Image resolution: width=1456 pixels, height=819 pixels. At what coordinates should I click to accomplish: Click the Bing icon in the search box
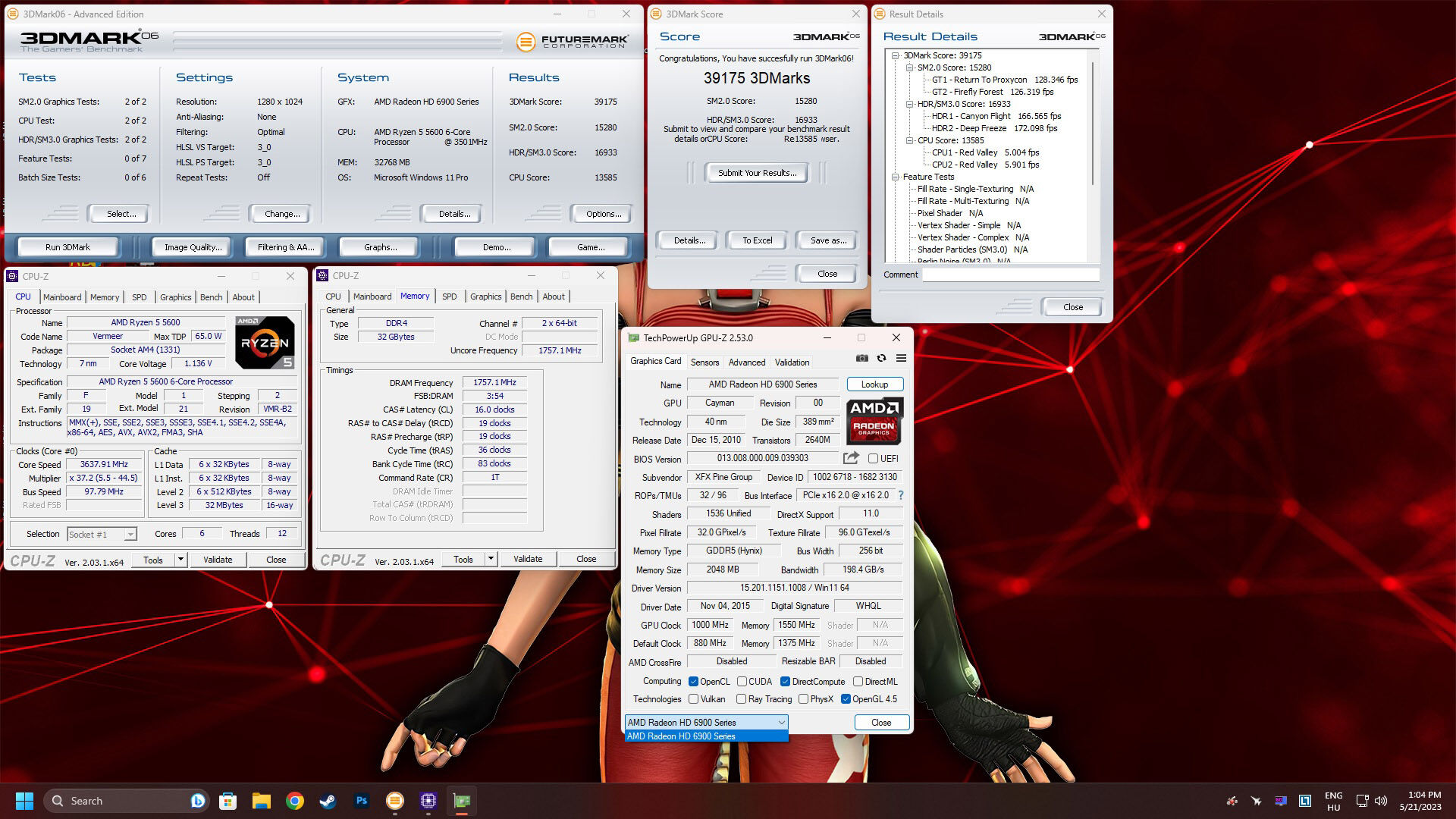198,801
